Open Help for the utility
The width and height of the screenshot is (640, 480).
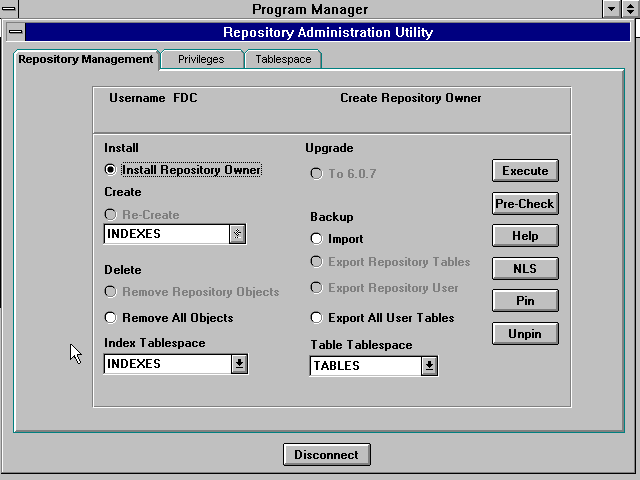pyautogui.click(x=525, y=236)
